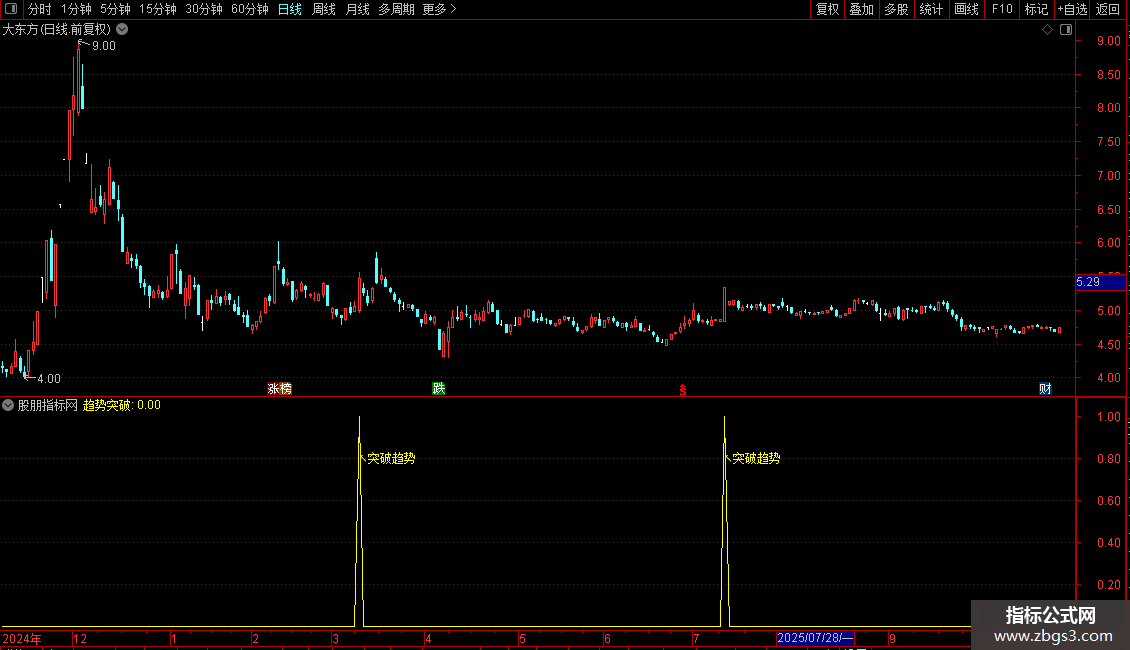Viewport: 1130px width, 650px height.
Task: Click the 趋势突破: 0.00 value label
Action: [122, 405]
